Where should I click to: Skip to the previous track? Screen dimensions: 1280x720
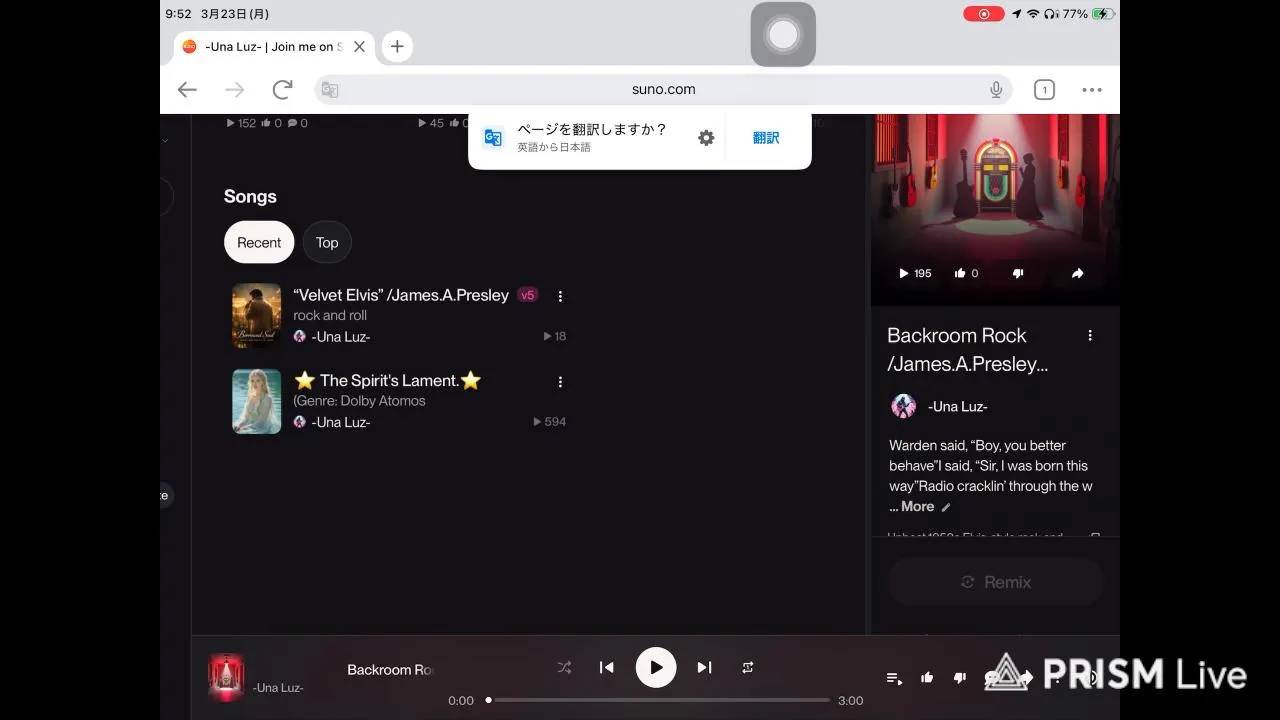[606, 667]
